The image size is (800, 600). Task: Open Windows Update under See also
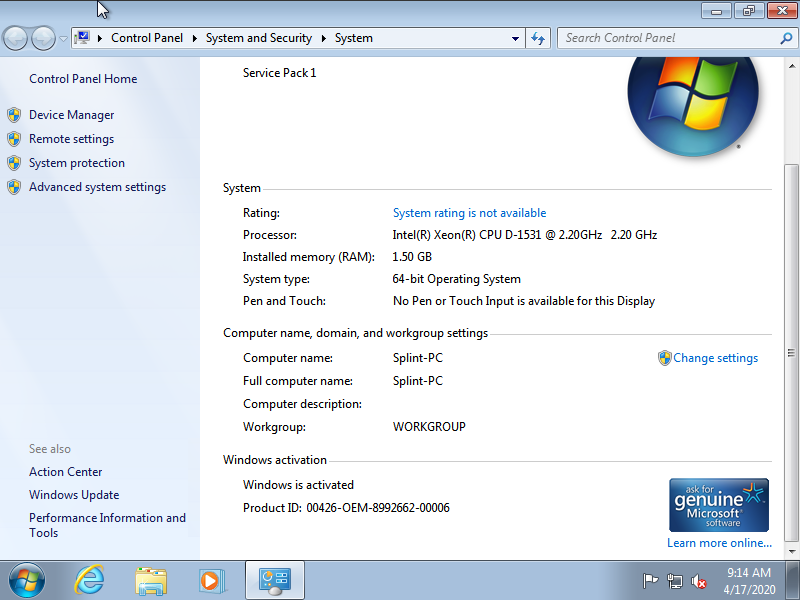[74, 494]
